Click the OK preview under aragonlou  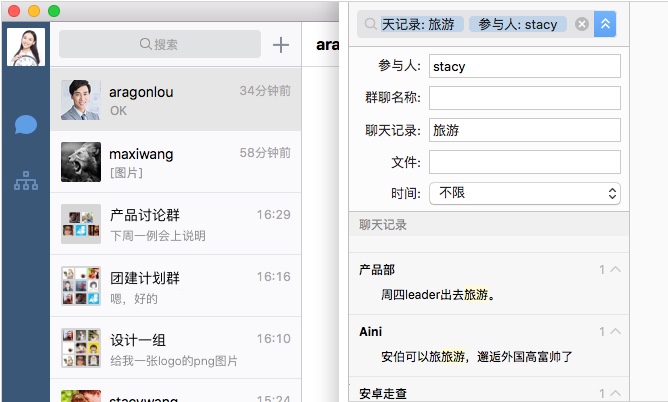tap(118, 111)
